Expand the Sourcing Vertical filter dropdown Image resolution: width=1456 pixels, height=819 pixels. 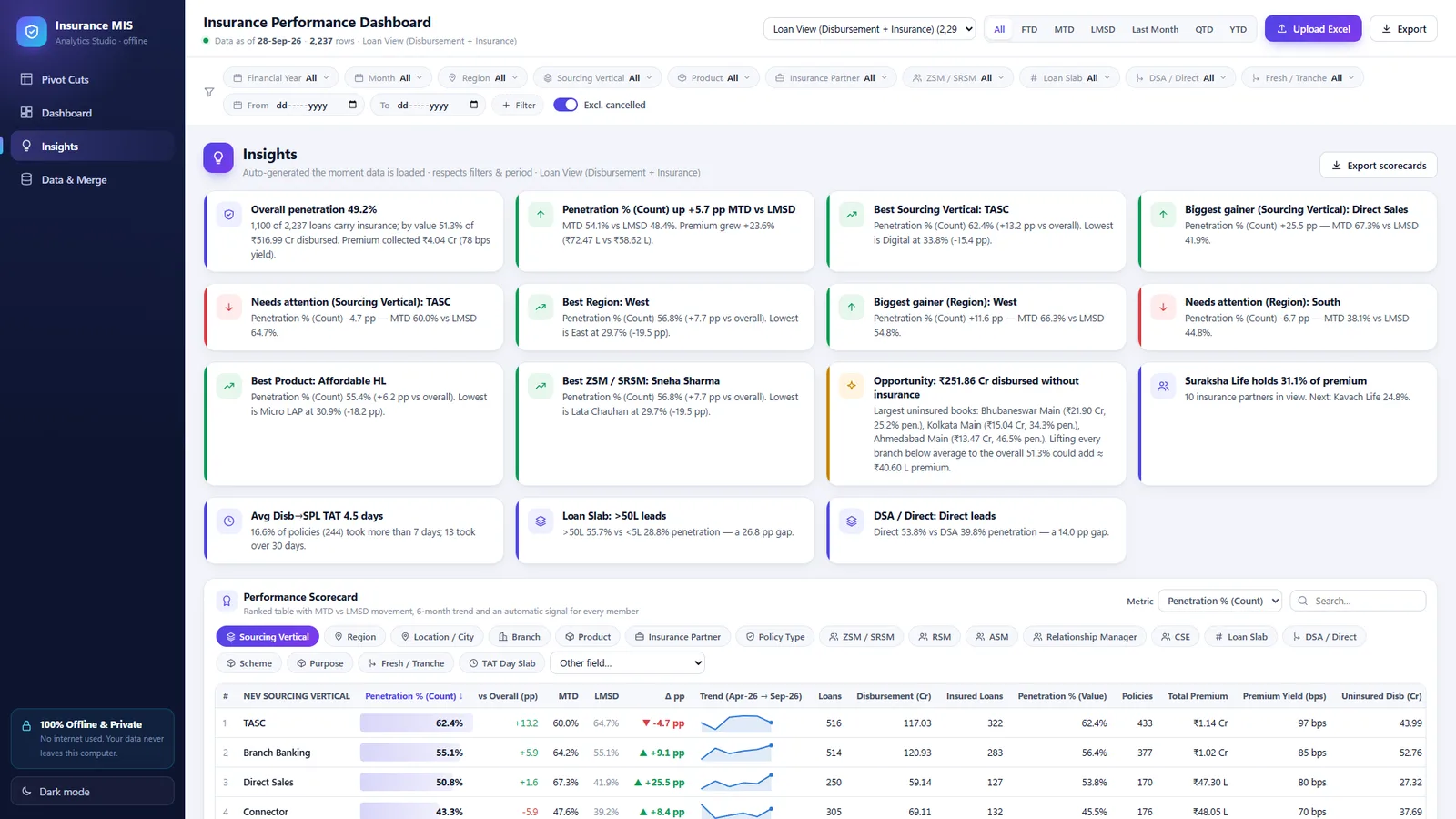tap(597, 78)
